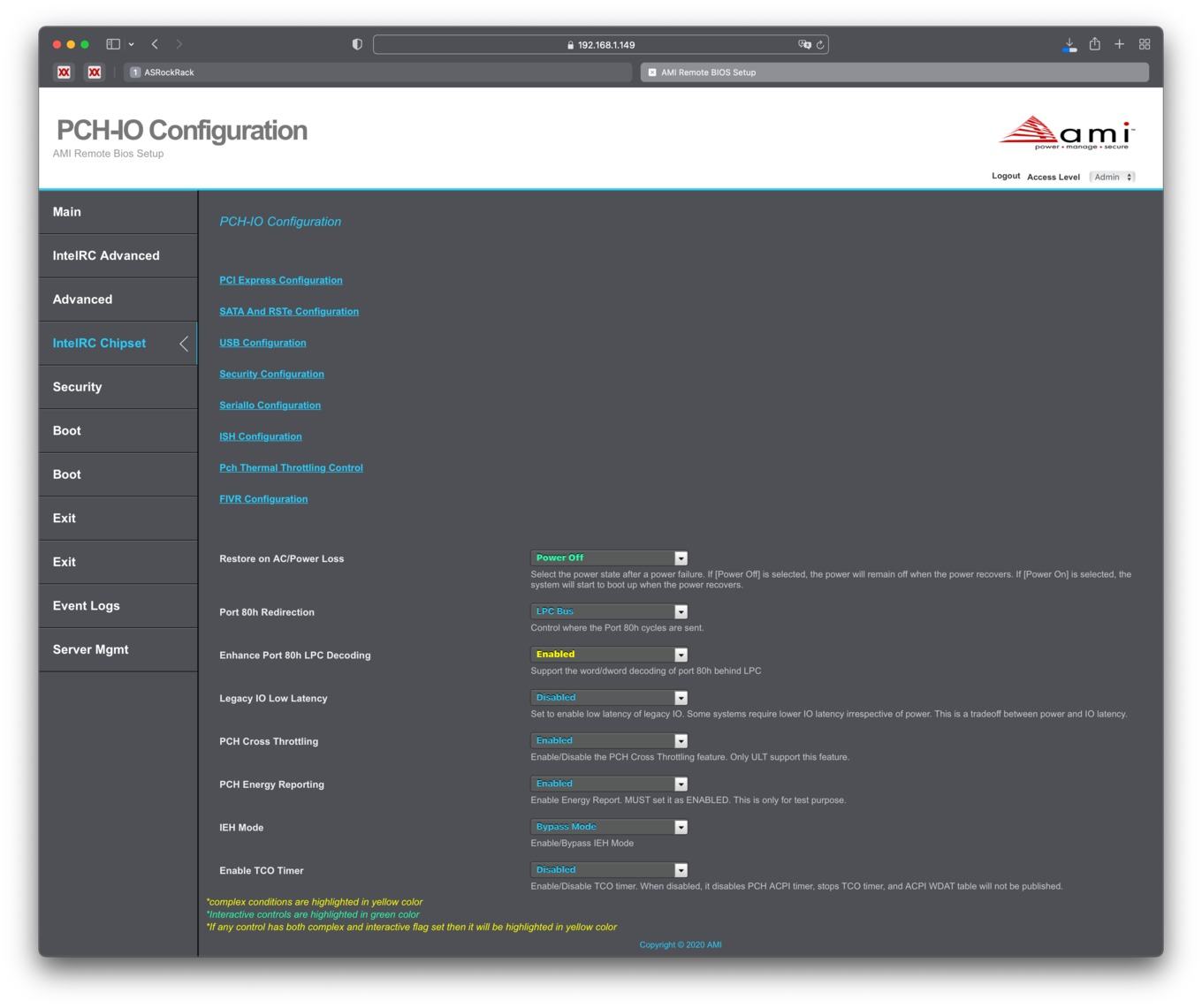The image size is (1202, 1008).
Task: Open Security Configuration link
Action: pyautogui.click(x=271, y=374)
